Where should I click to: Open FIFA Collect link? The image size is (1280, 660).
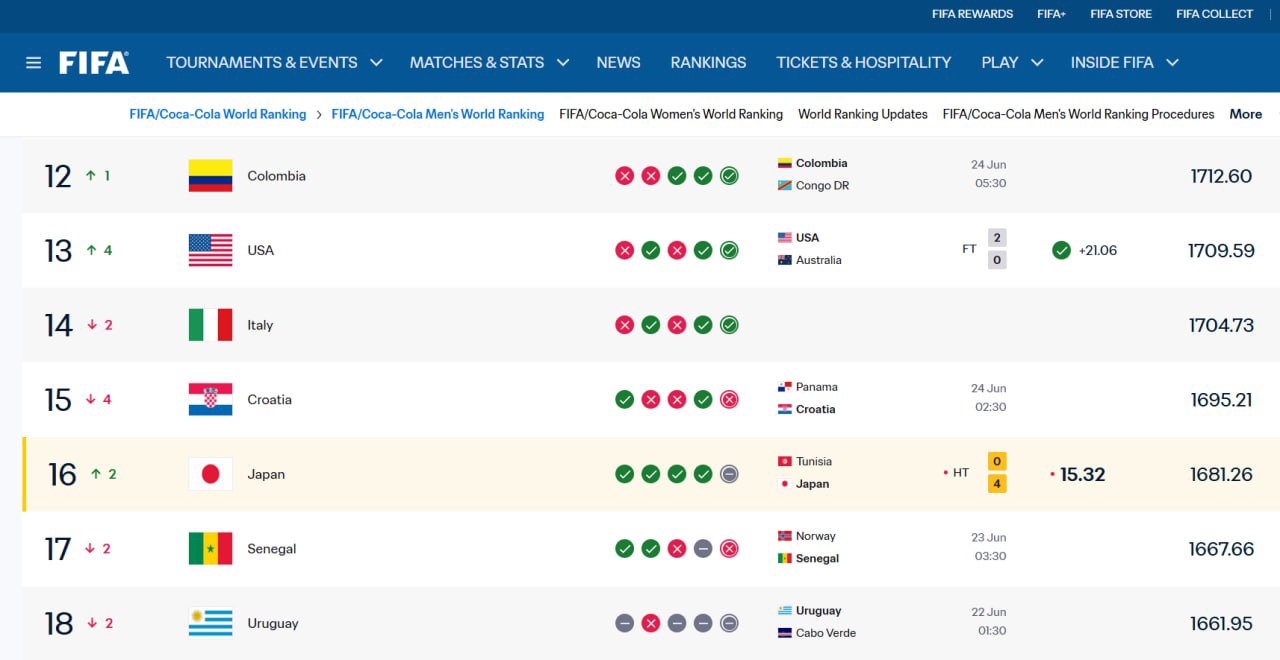tap(1214, 14)
